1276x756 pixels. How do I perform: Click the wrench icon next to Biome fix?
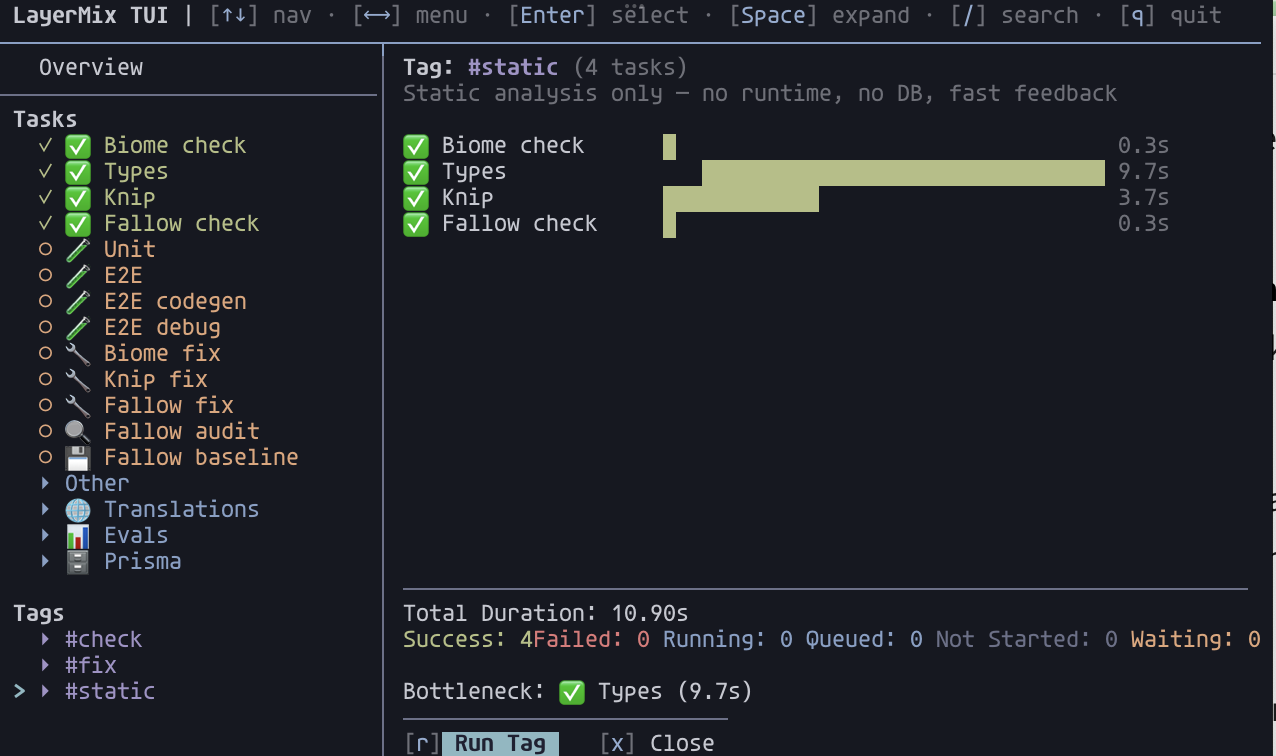(78, 354)
